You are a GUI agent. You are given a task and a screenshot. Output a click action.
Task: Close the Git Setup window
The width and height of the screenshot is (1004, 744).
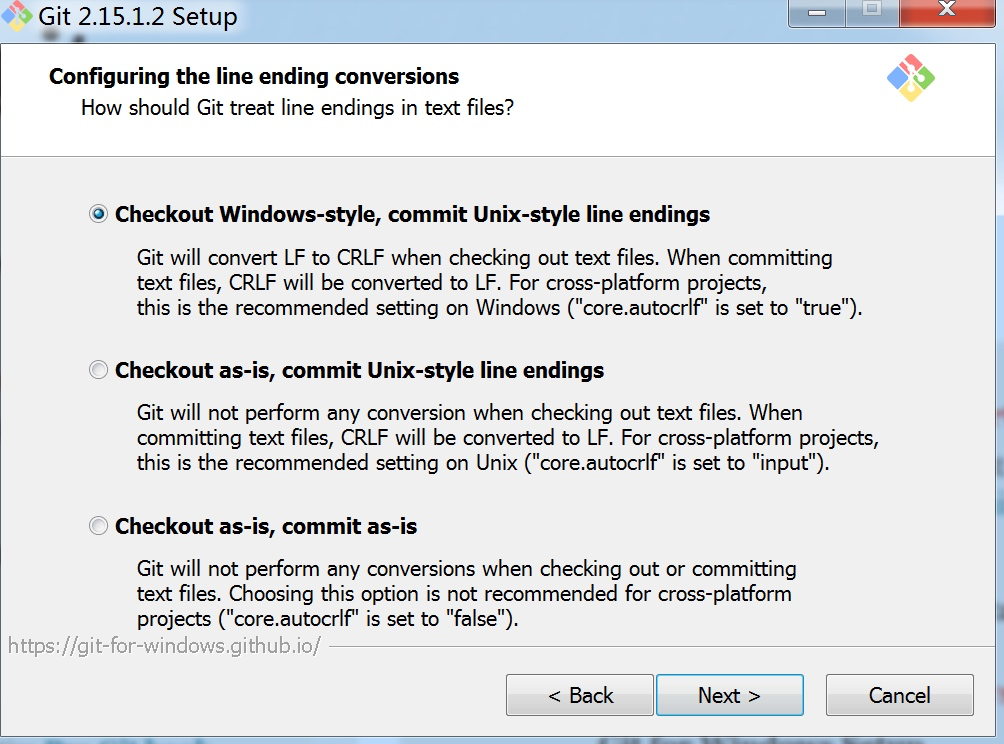947,13
